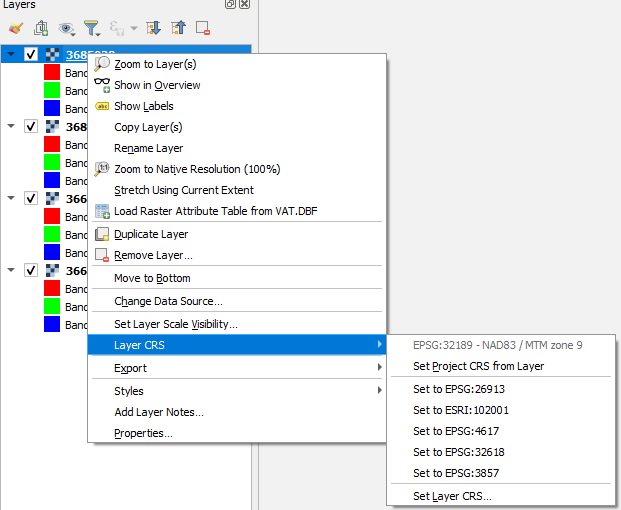Choose Copy Layer(s)

point(237,127)
